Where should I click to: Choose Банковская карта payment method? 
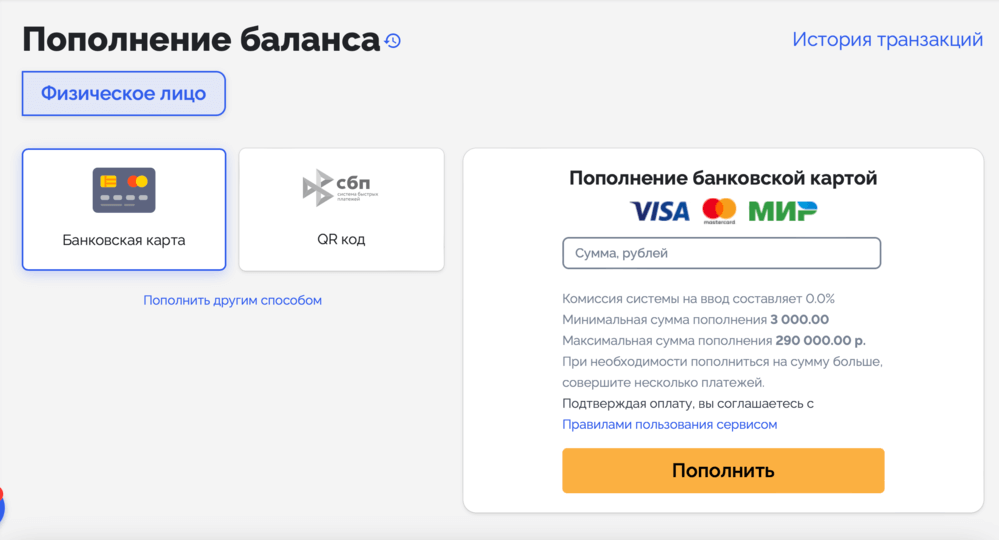pyautogui.click(x=124, y=210)
